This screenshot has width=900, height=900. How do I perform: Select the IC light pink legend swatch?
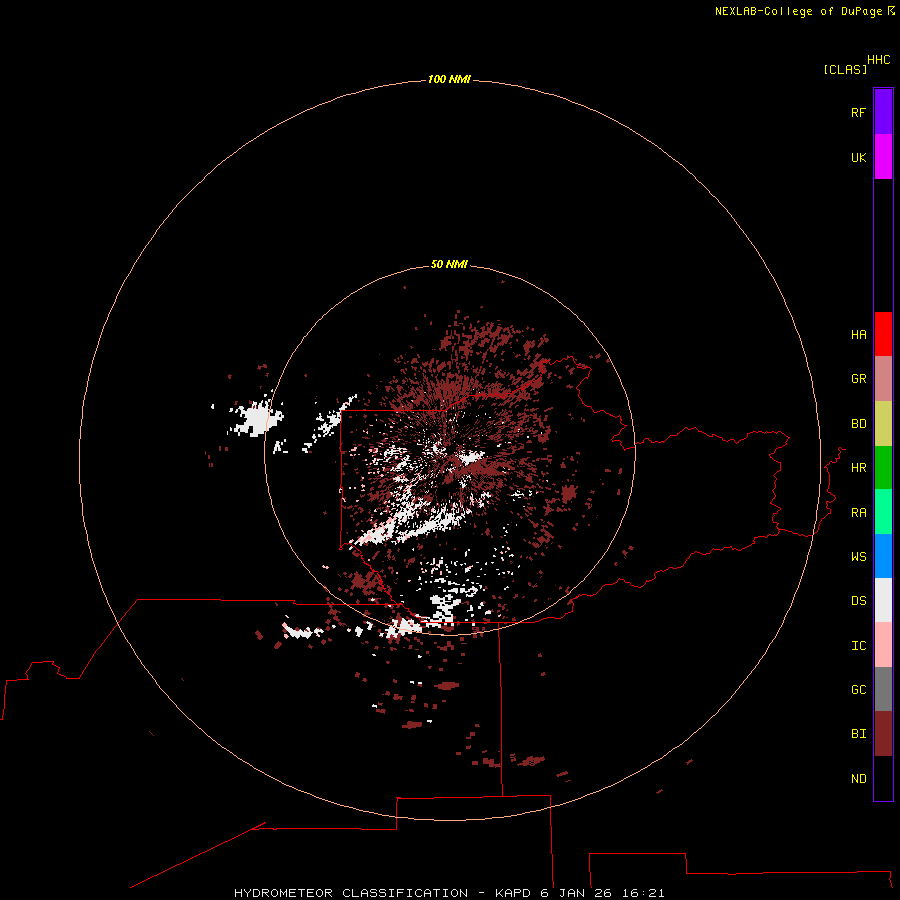pos(883,645)
